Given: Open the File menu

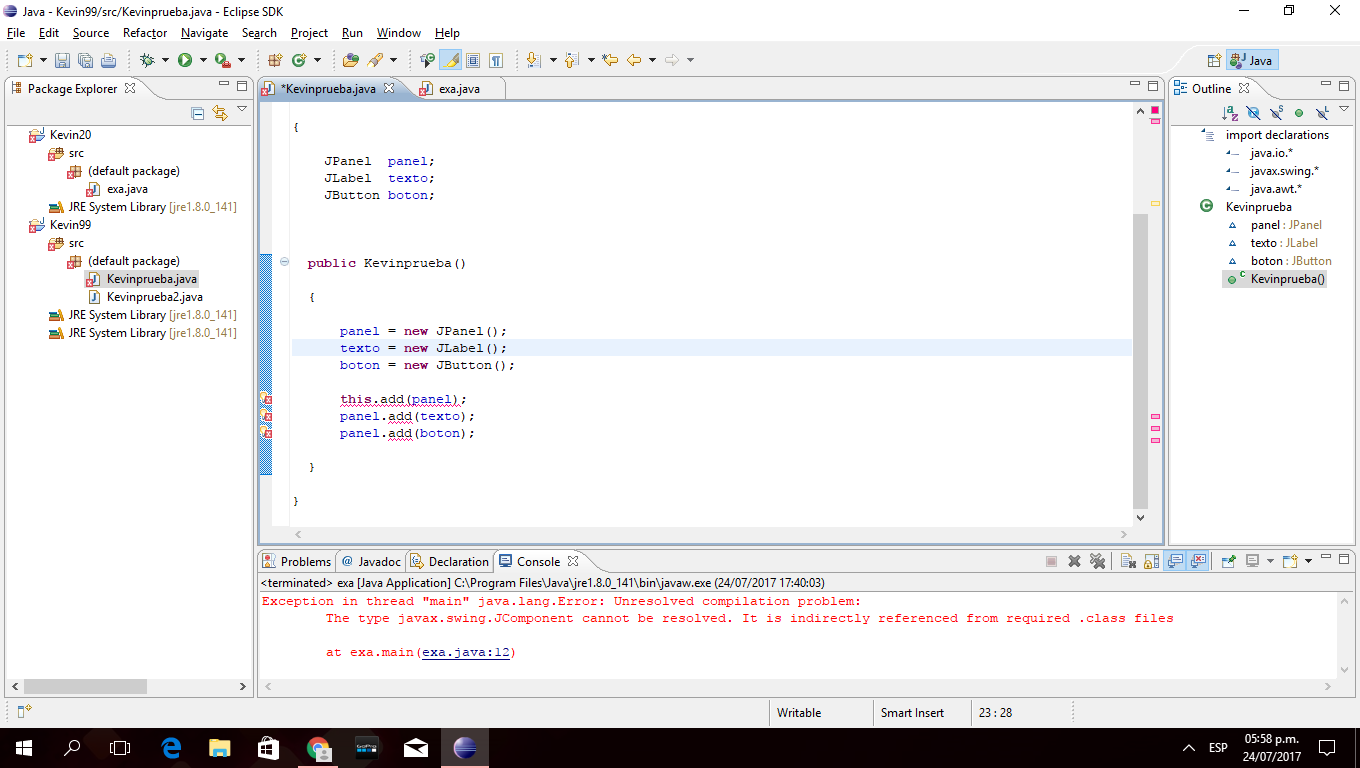Looking at the screenshot, I should [15, 33].
